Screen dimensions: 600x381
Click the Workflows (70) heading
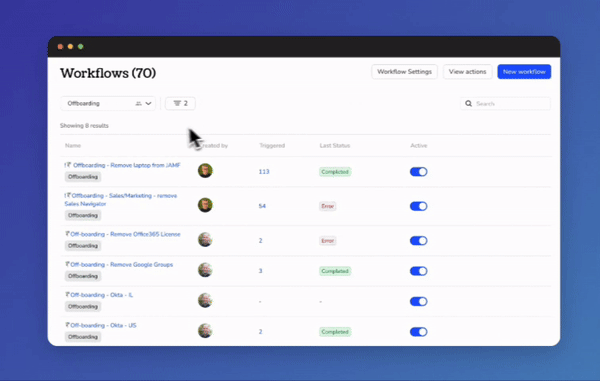tap(108, 73)
